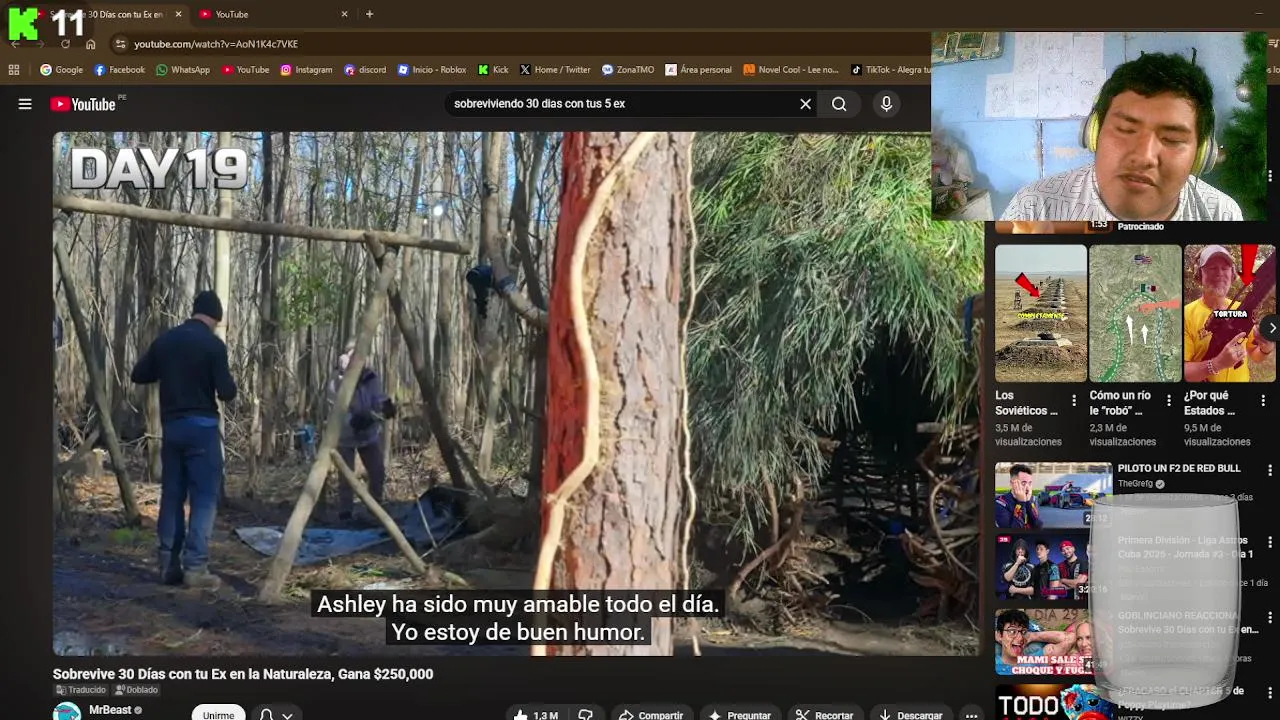Open '¿Por qué Estados' TORTURA short
Screen dimensions: 1280x720
[x=1229, y=313]
